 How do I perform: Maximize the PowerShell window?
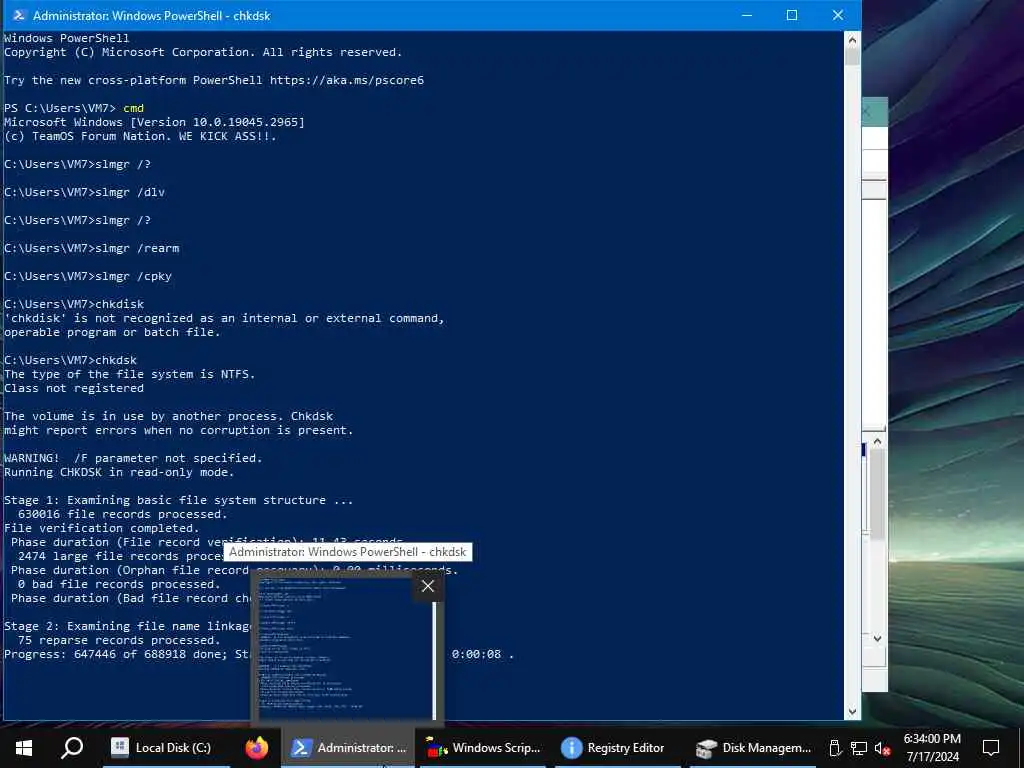click(792, 15)
